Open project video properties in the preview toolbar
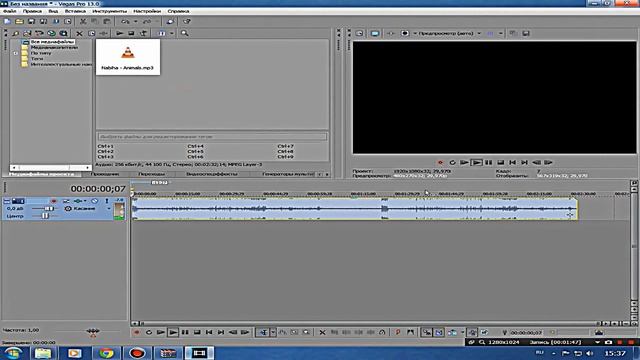The height and width of the screenshot is (360, 640). point(360,33)
